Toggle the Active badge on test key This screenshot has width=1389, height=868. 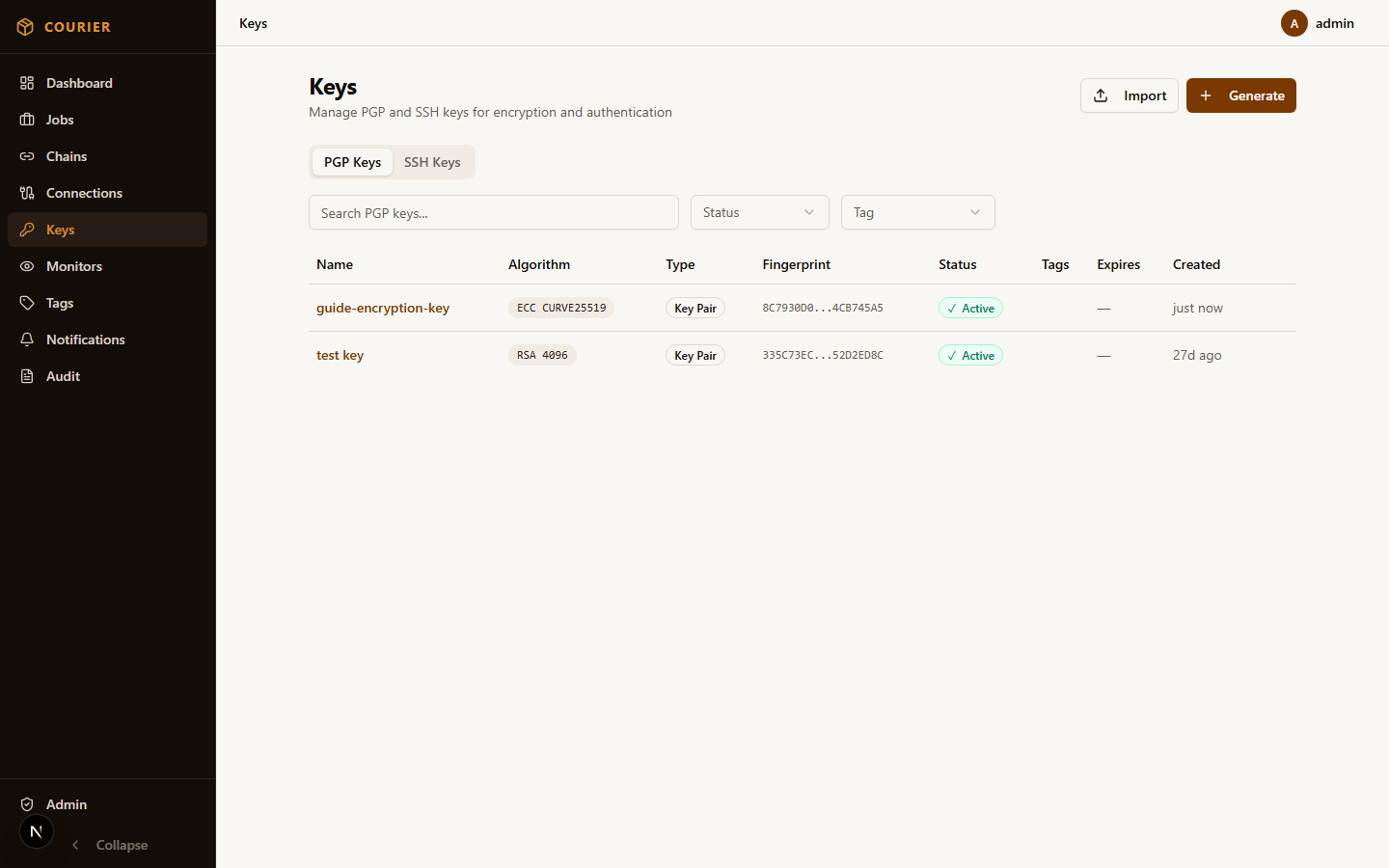pyautogui.click(x=970, y=355)
